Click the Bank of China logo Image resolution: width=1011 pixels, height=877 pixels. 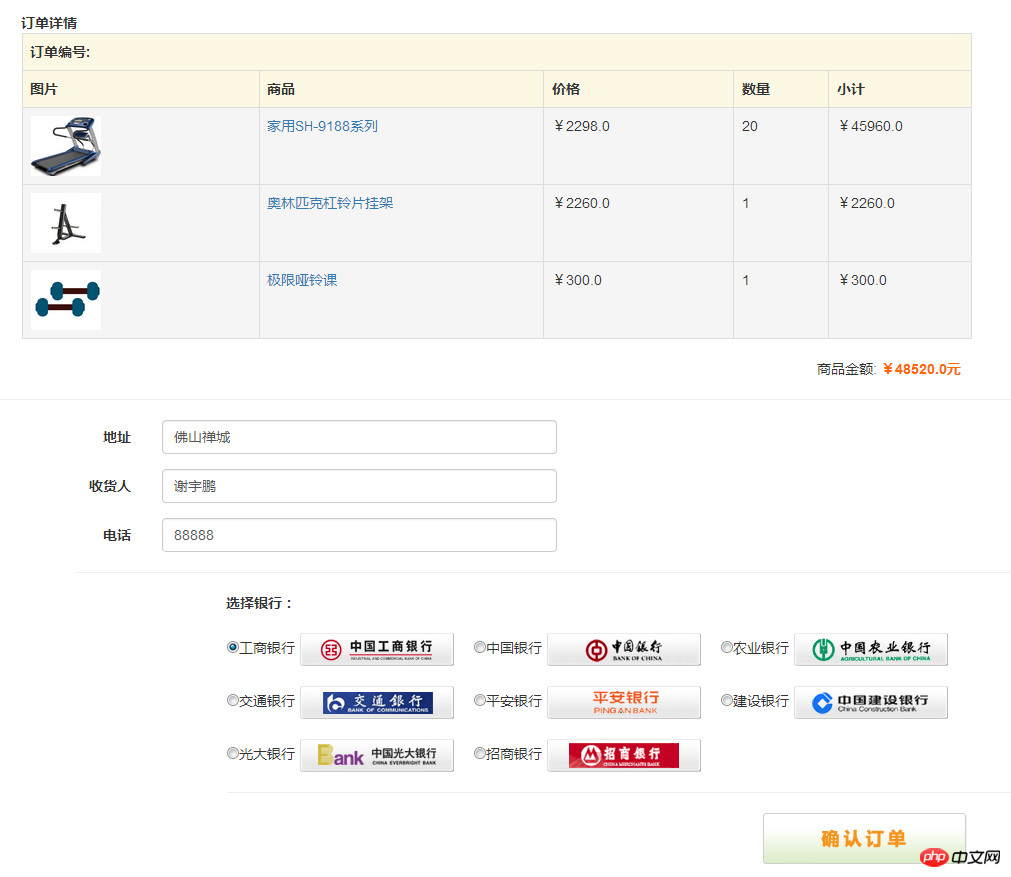pyautogui.click(x=624, y=649)
